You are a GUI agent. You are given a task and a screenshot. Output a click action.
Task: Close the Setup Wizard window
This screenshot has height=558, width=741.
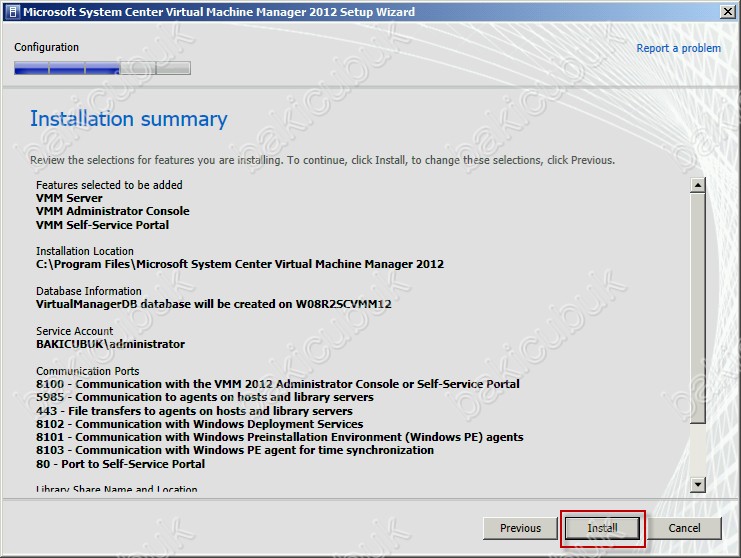(728, 11)
